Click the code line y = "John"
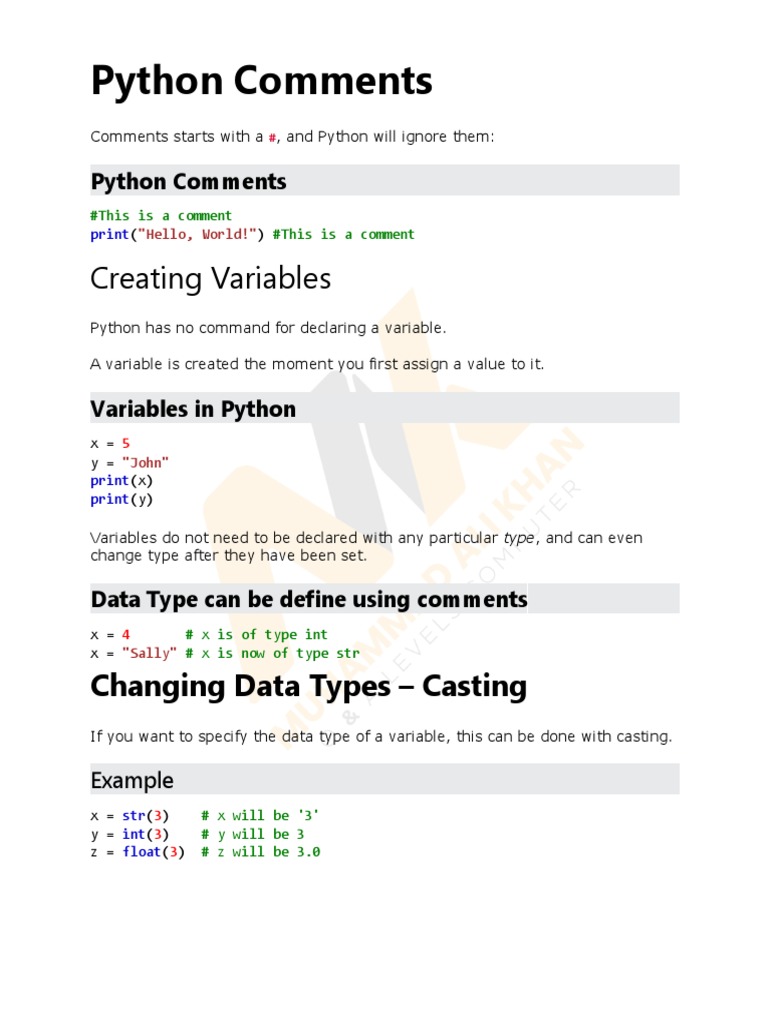This screenshot has width=768, height=1024. click(x=130, y=462)
